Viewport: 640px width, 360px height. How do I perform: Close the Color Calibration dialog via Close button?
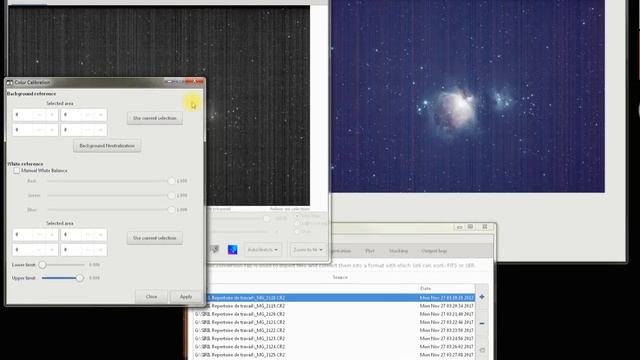151,297
